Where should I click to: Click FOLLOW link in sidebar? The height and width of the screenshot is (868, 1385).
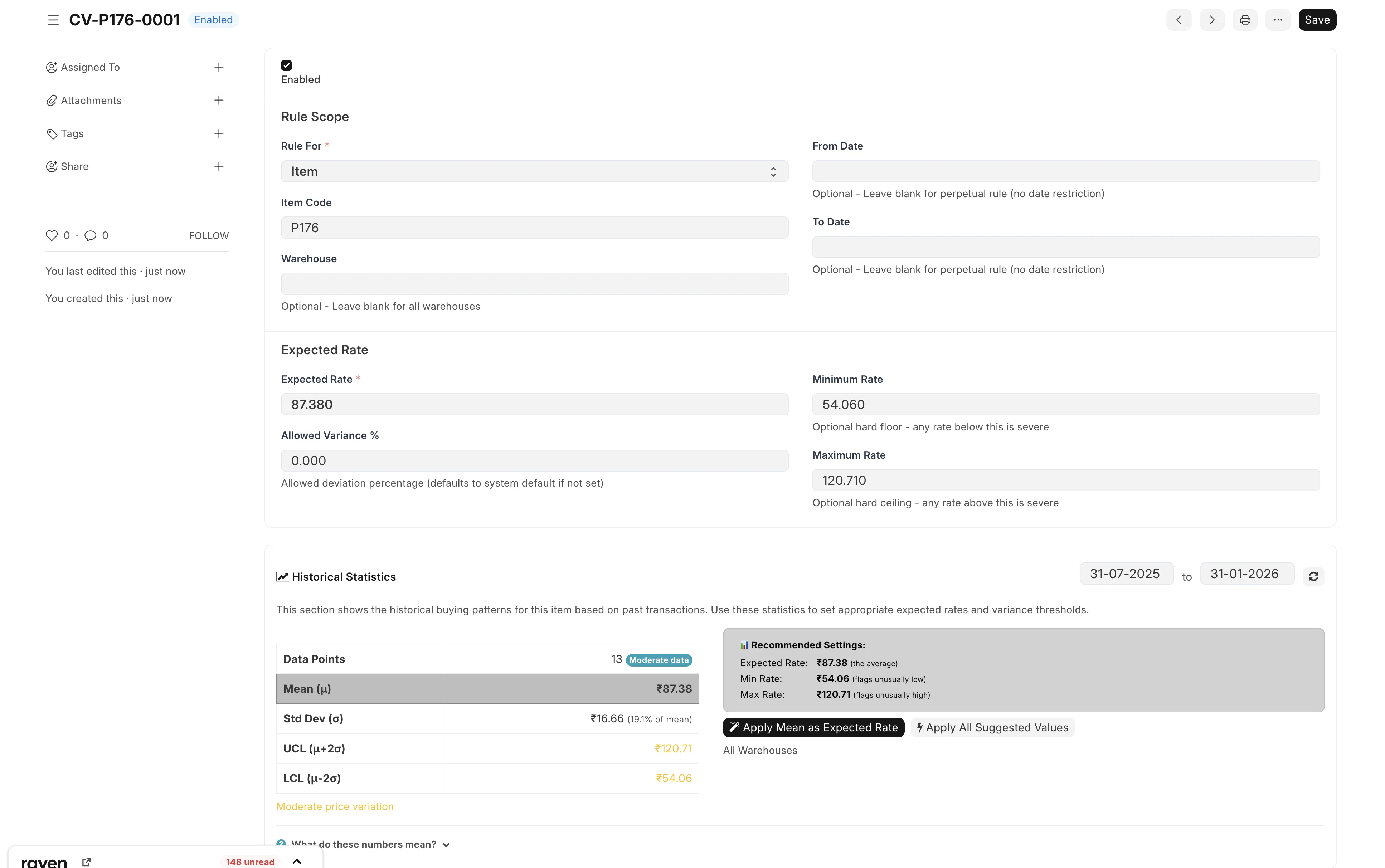coord(208,236)
